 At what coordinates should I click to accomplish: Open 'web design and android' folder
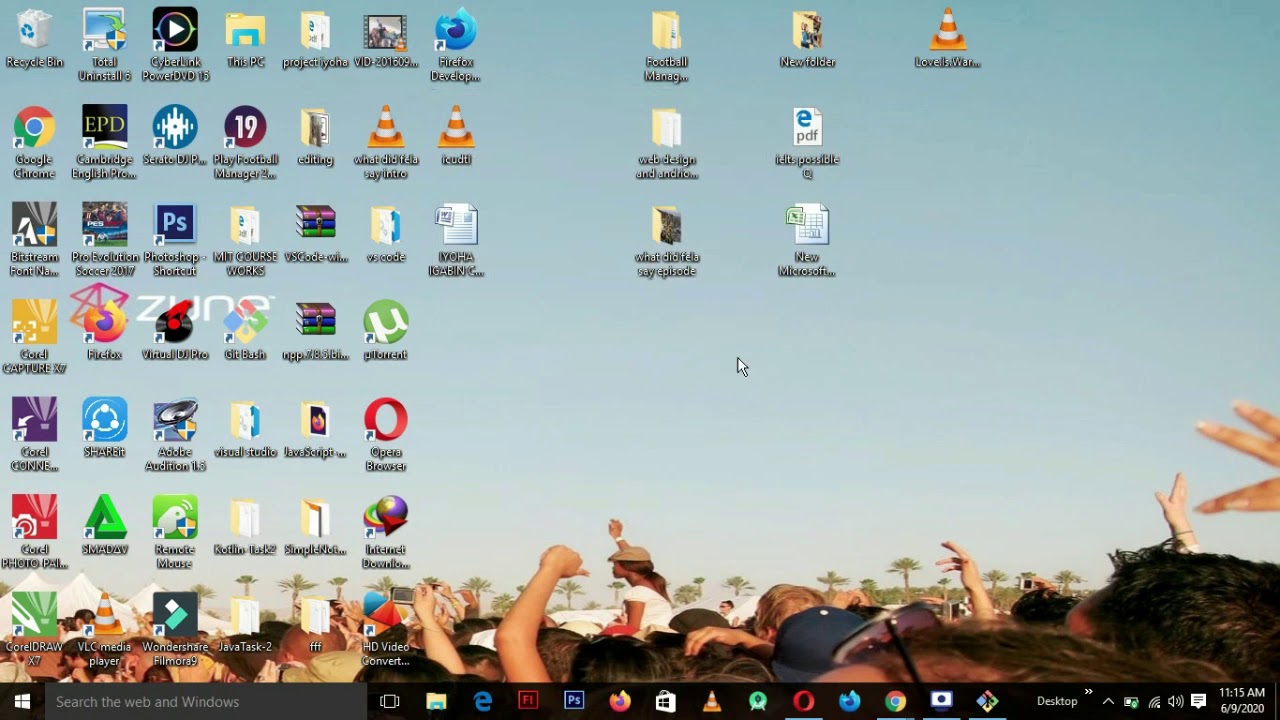click(666, 142)
